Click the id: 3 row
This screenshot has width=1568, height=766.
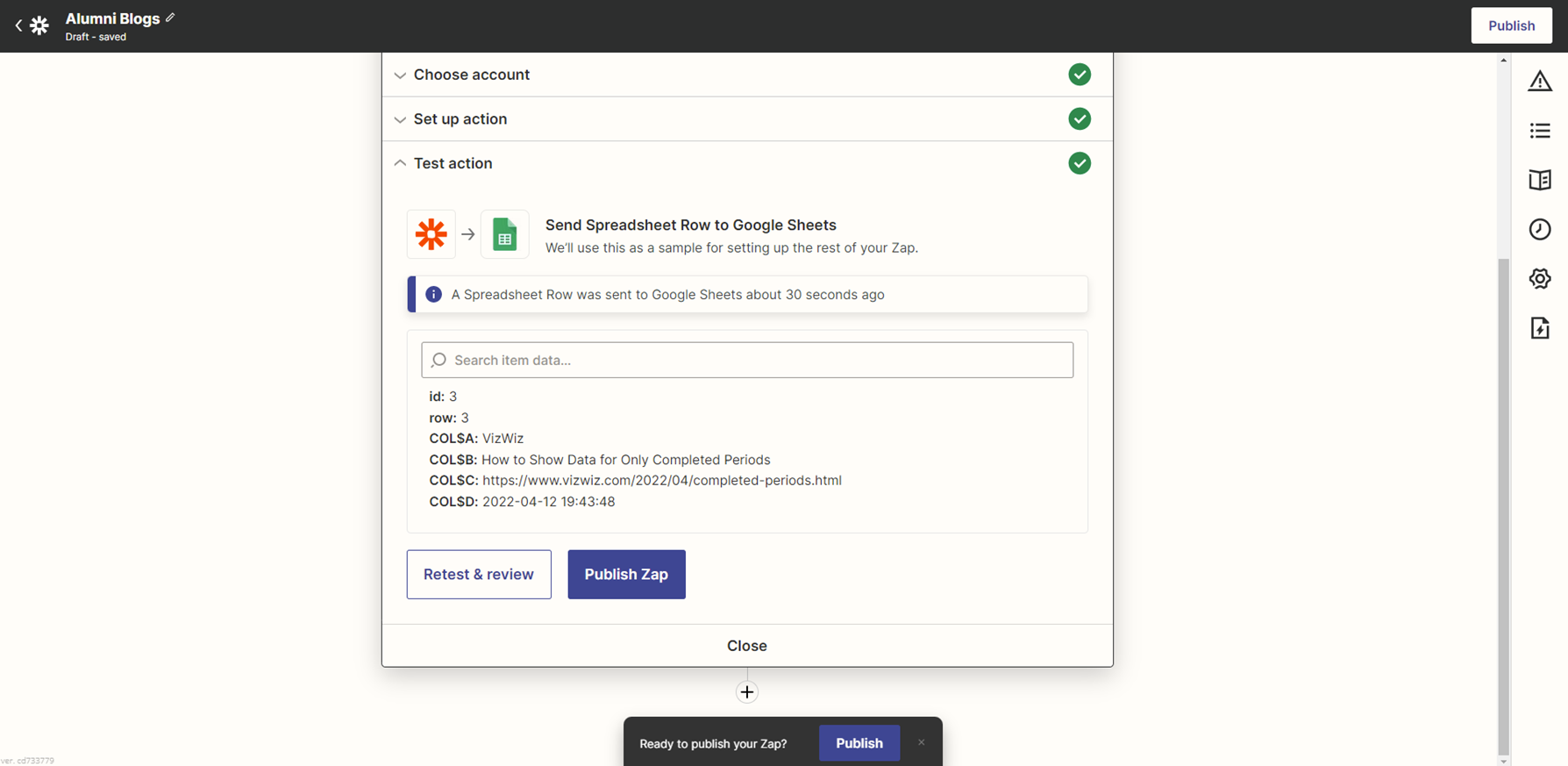(x=443, y=397)
